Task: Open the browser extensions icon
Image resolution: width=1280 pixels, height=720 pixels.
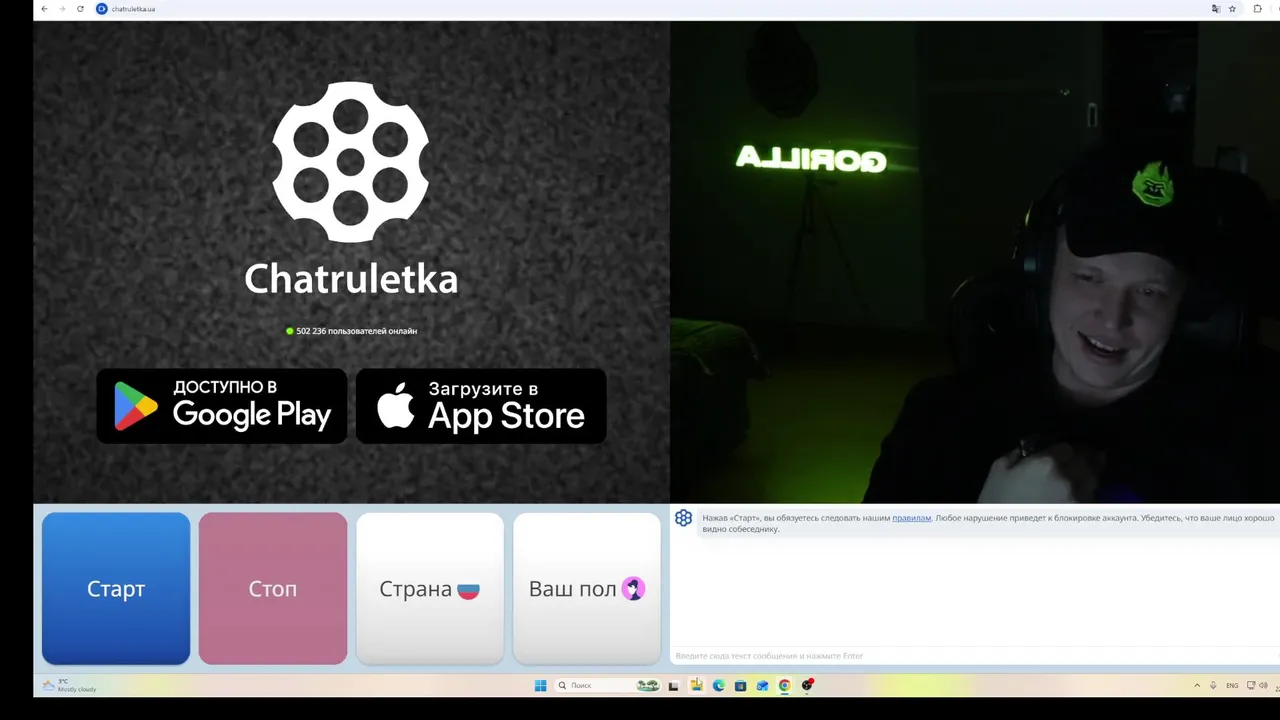Action: click(1257, 9)
